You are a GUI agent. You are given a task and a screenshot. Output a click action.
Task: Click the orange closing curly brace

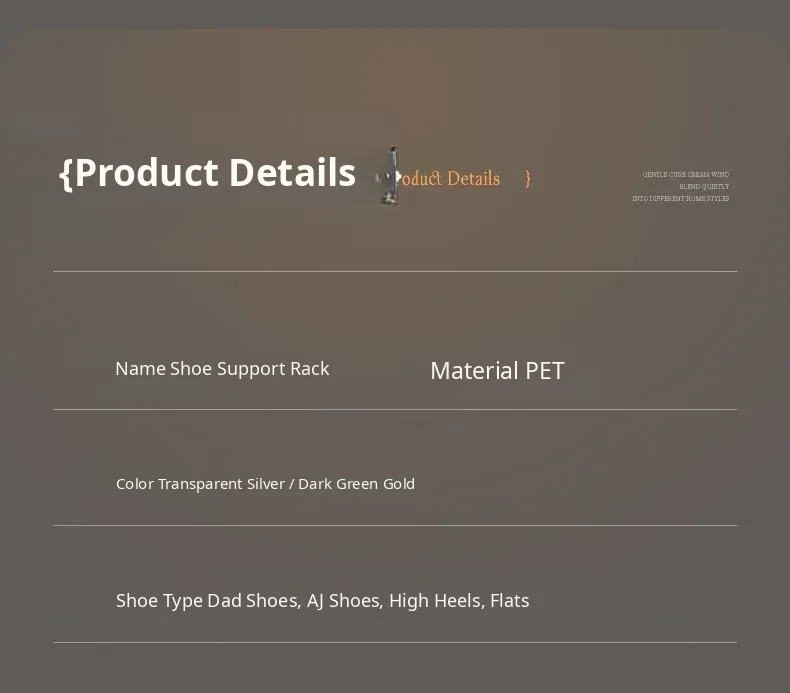pyautogui.click(x=528, y=178)
